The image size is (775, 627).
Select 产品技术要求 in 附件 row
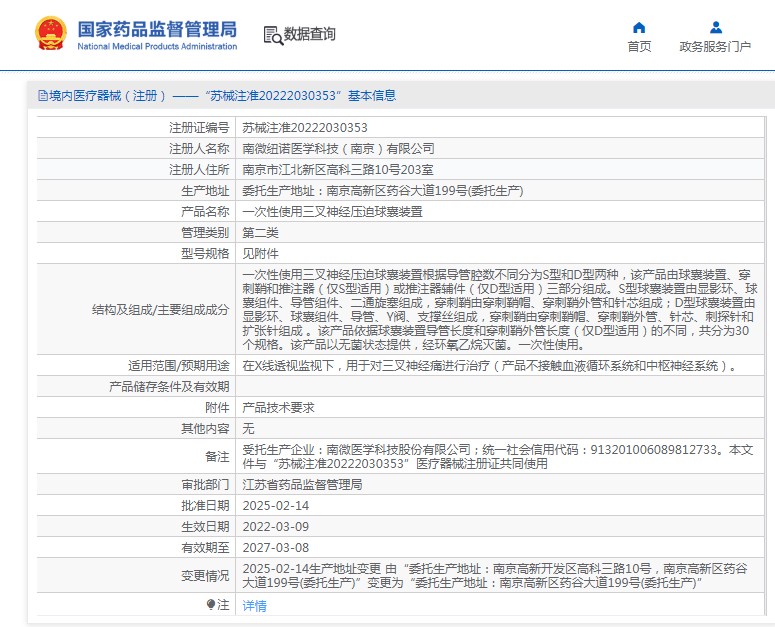click(278, 408)
